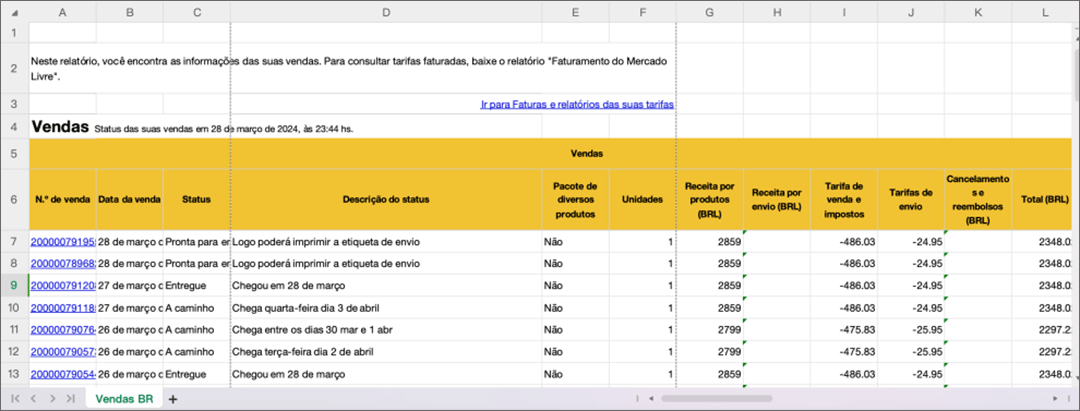1080x411 pixels.
Task: Click the 'Receita por envio (BRL)' header cell
Action: tap(777, 200)
